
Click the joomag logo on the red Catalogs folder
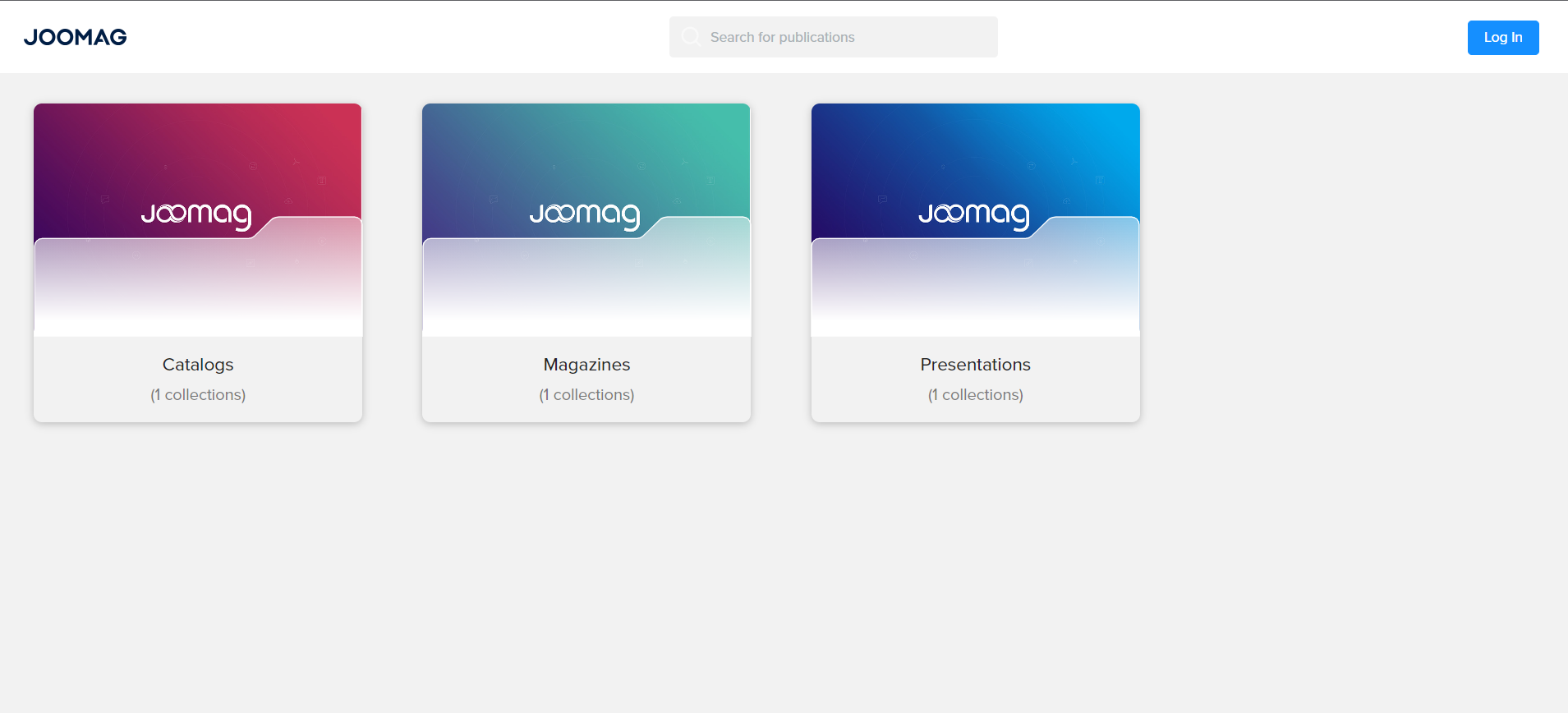(x=196, y=214)
